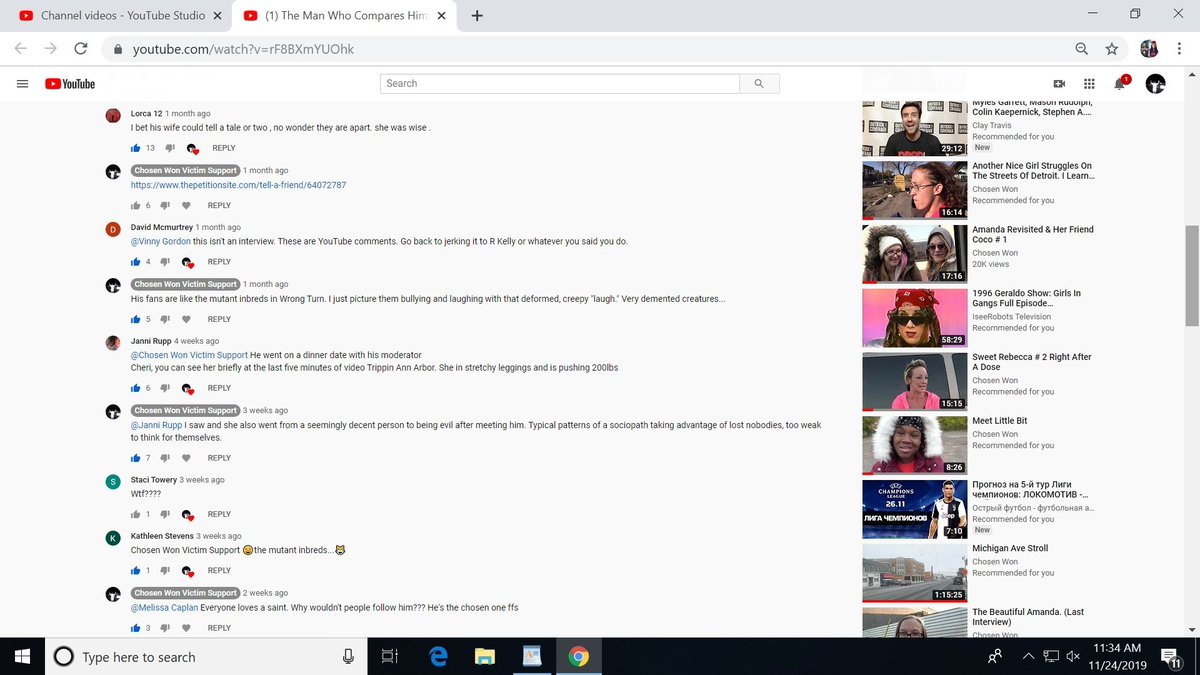This screenshot has width=1200, height=675.
Task: Open Janni Rupp's channel name
Action: (x=153, y=341)
